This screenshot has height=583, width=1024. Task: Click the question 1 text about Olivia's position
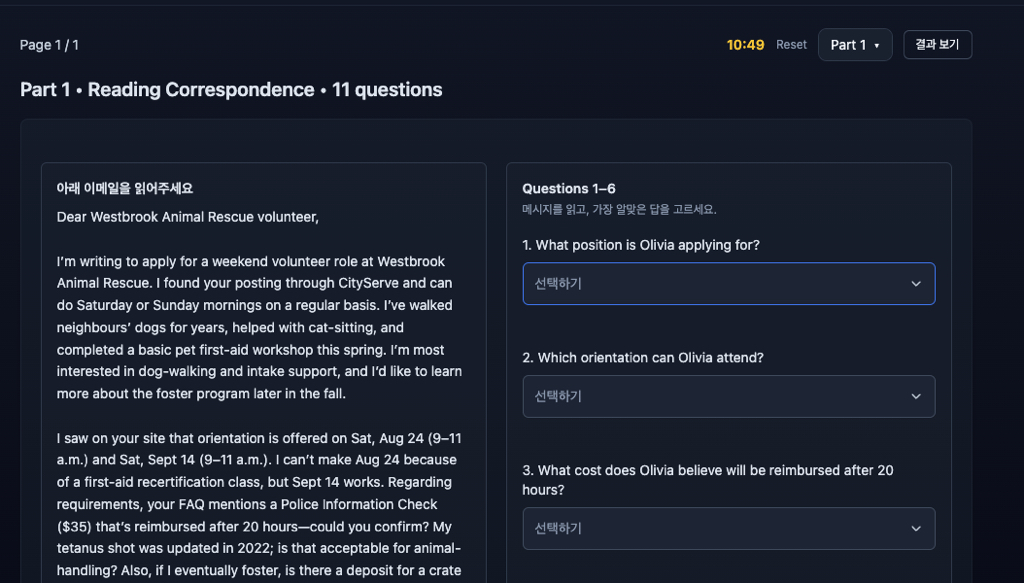[641, 245]
